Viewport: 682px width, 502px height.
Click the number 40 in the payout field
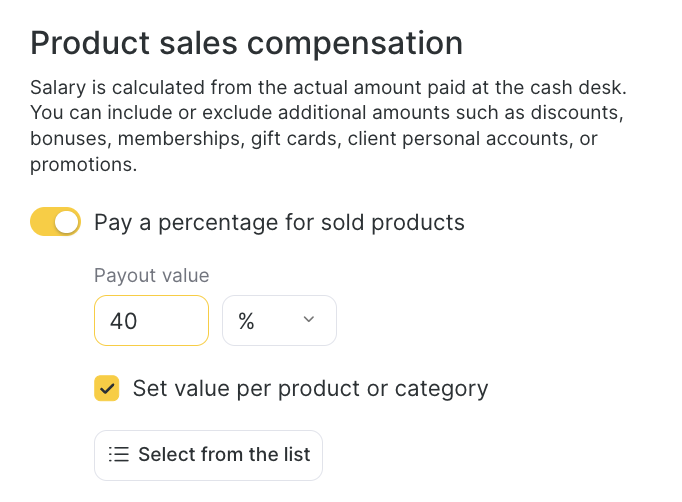click(124, 321)
